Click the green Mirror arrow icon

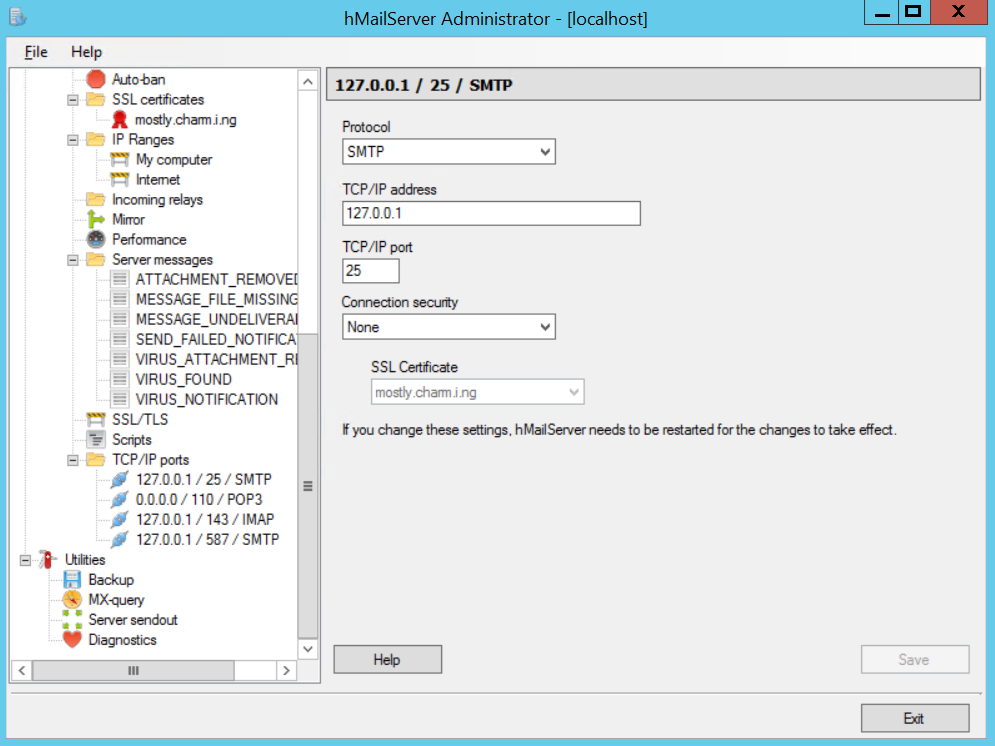pos(96,219)
